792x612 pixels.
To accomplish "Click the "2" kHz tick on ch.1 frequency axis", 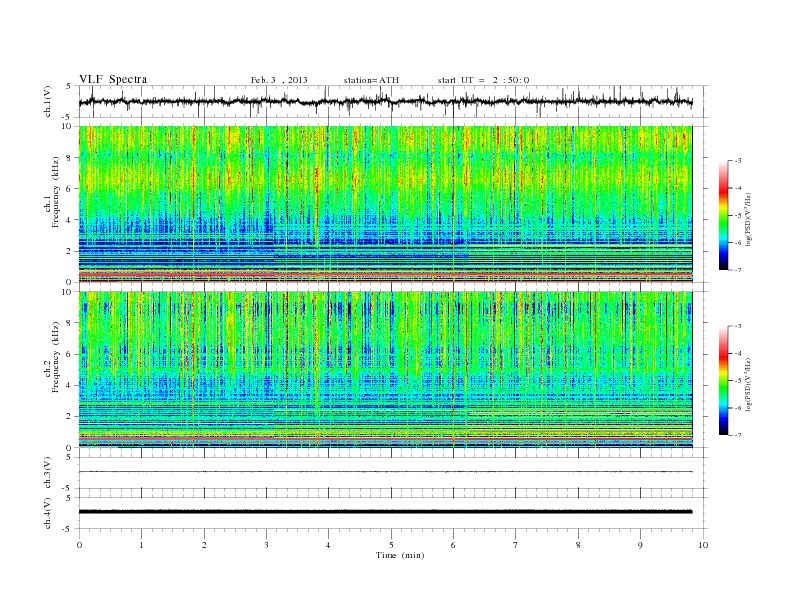I will (x=70, y=251).
